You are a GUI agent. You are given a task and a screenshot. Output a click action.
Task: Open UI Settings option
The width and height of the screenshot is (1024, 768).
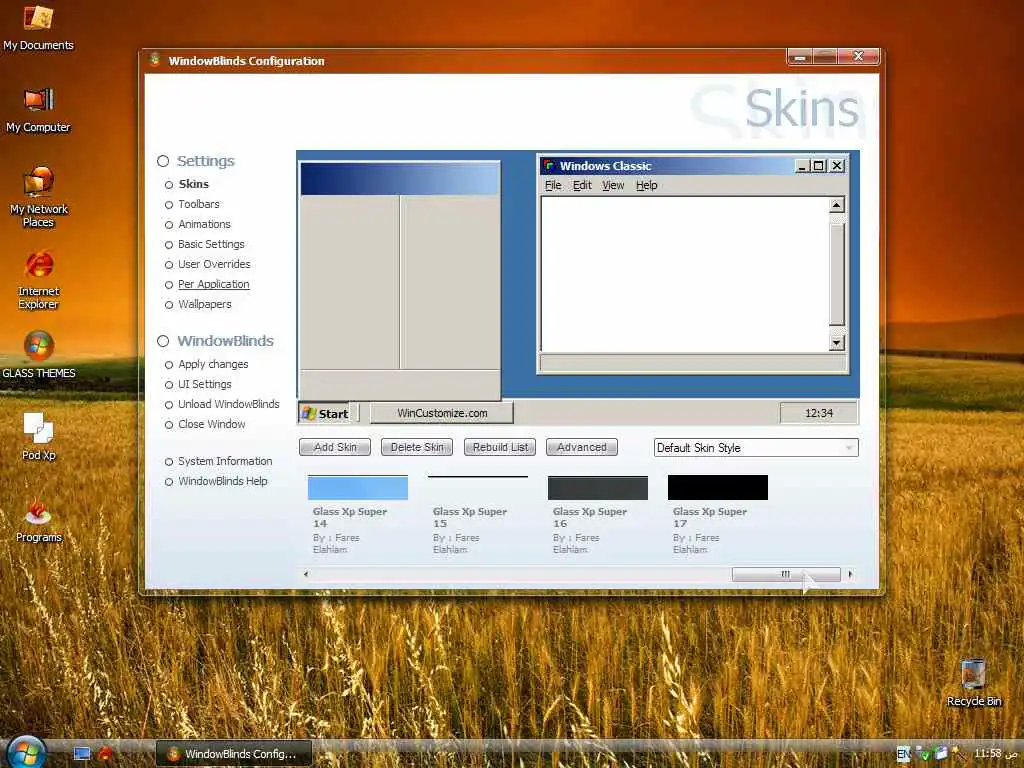click(x=204, y=385)
